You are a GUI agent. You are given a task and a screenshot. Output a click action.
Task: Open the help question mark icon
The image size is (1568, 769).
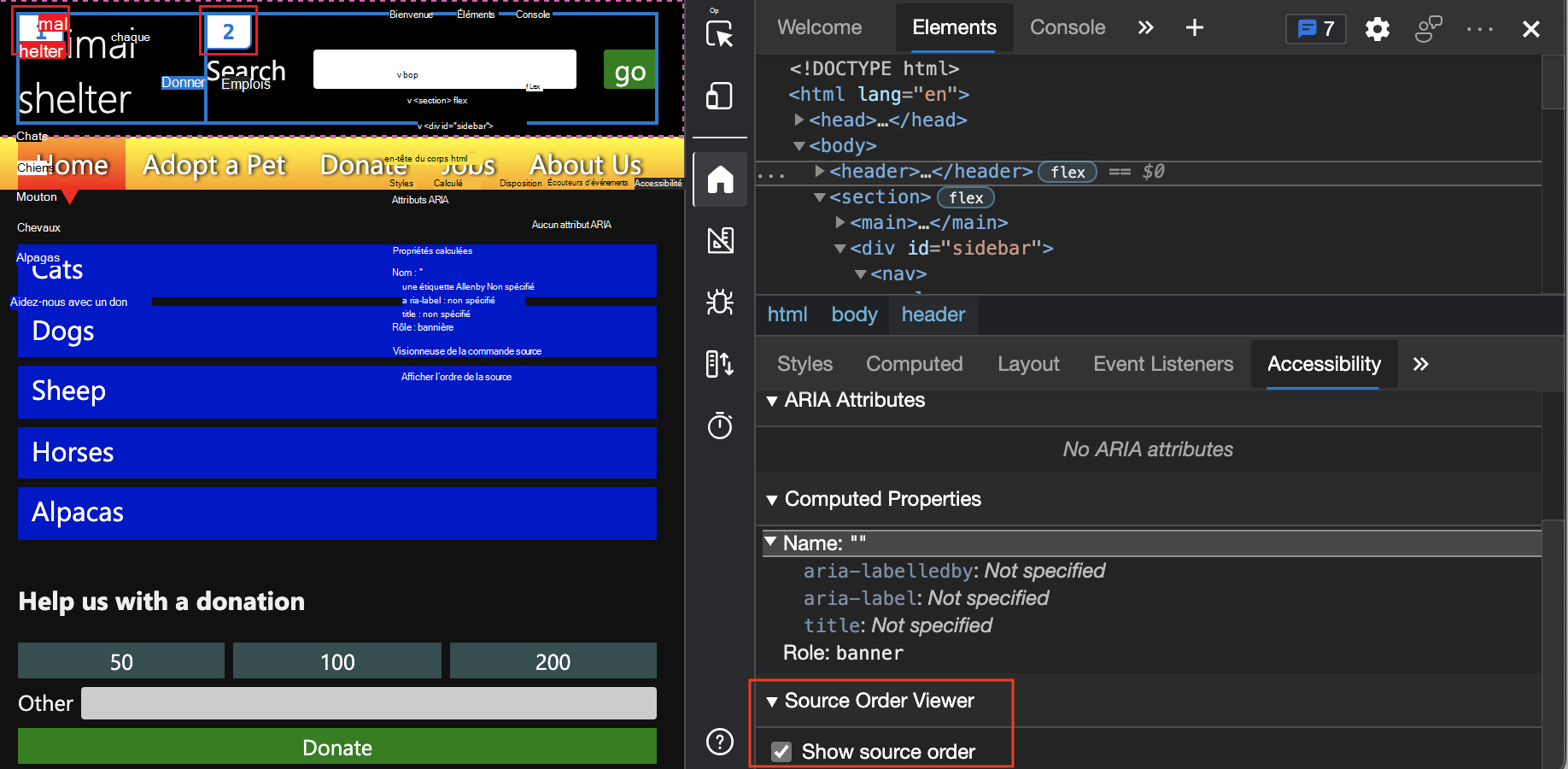(720, 742)
